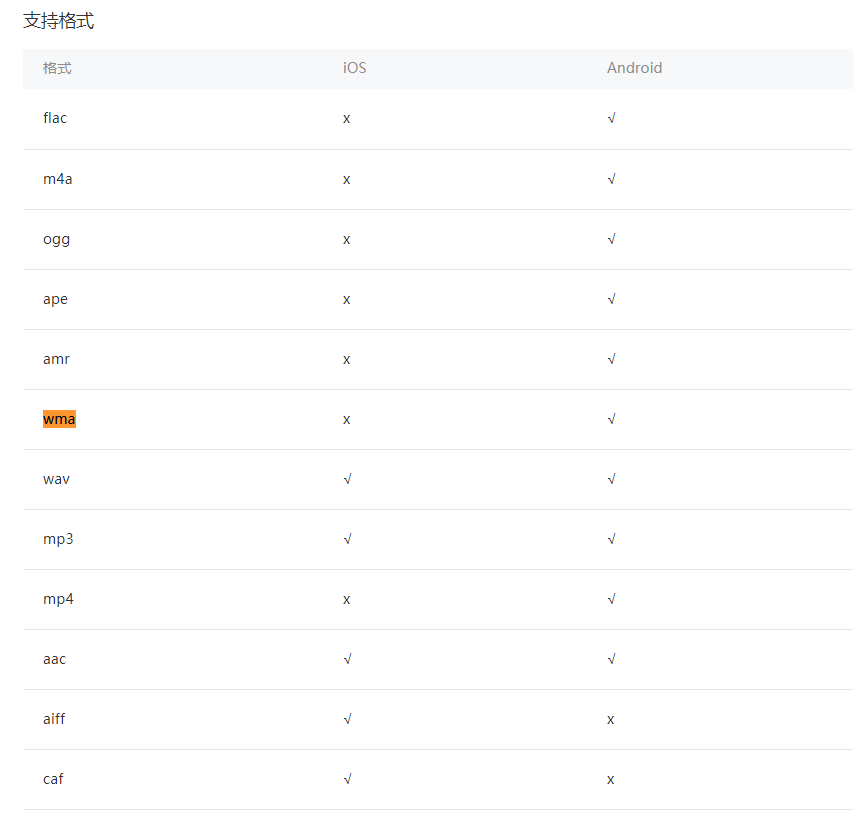Click the Android x mark in caf row
The width and height of the screenshot is (853, 813).
click(x=610, y=780)
